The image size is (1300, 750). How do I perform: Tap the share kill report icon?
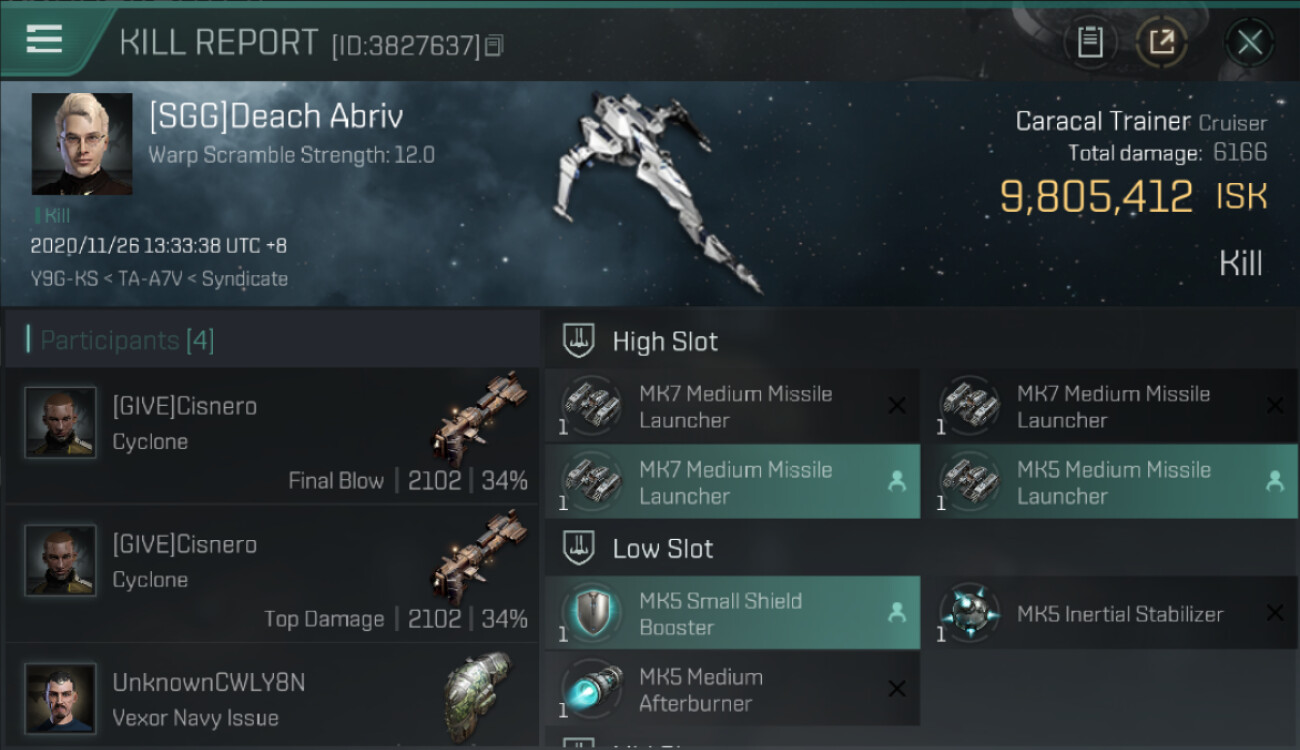click(x=1161, y=42)
